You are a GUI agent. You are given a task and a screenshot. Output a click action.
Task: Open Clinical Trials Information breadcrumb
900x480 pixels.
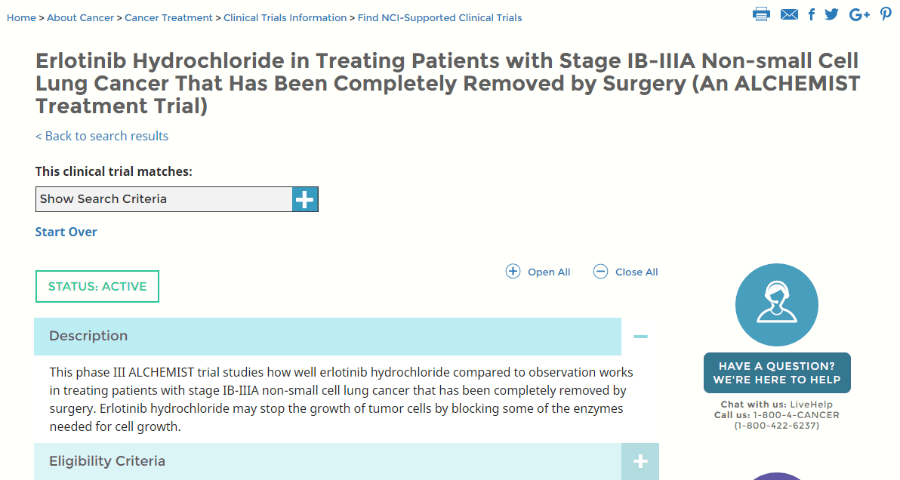tap(285, 18)
